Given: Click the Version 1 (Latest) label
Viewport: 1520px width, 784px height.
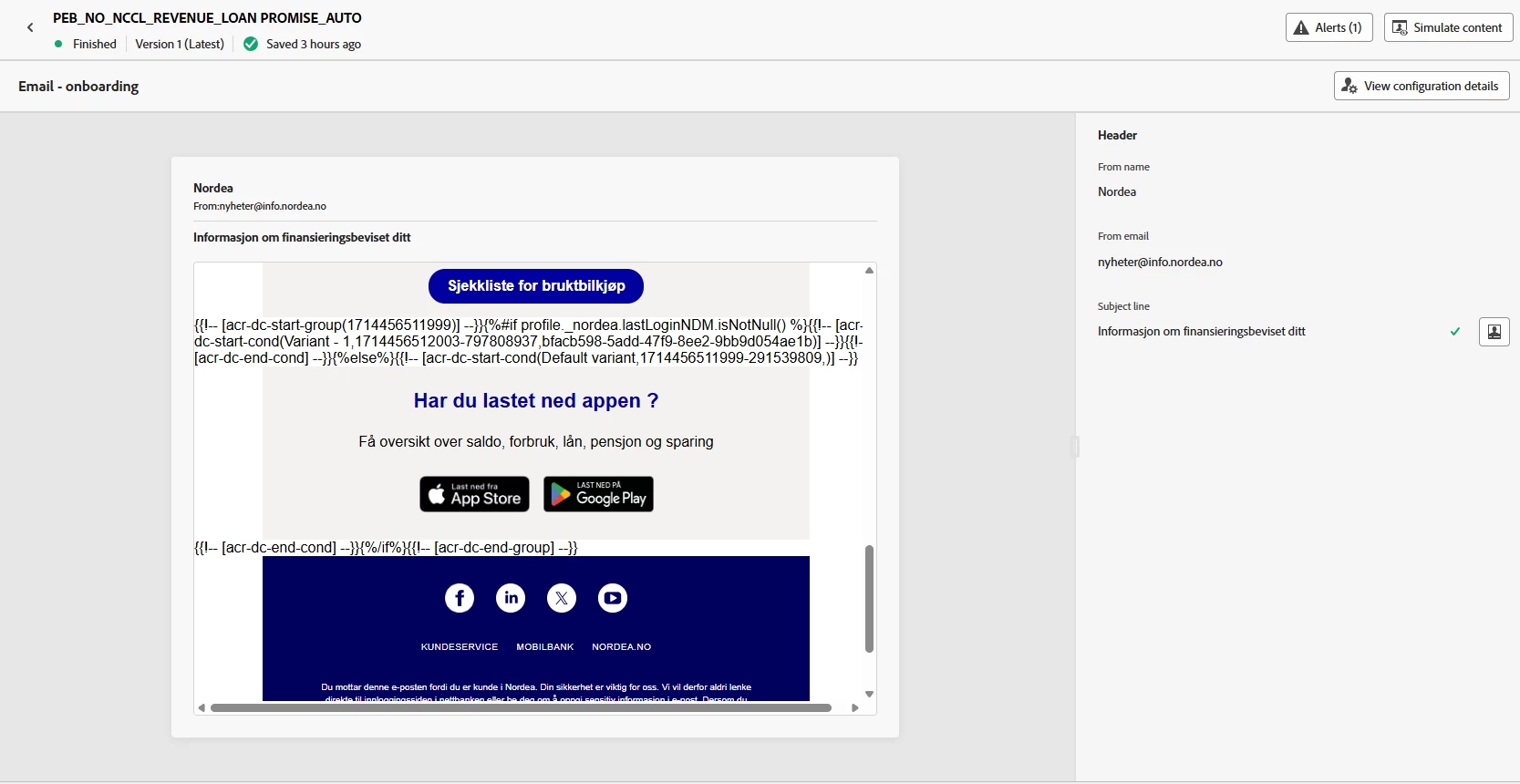Looking at the screenshot, I should (180, 44).
